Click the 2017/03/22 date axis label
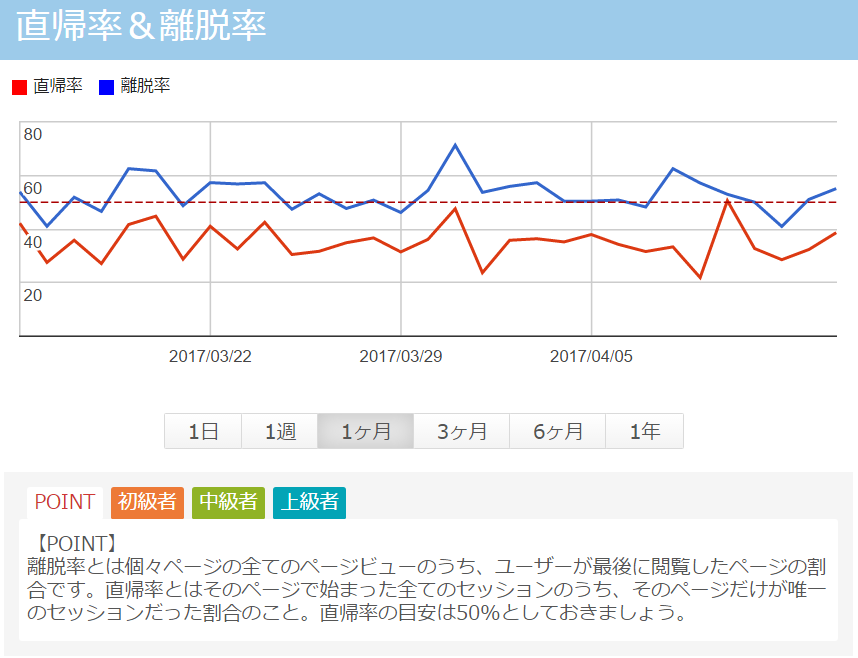The width and height of the screenshot is (858, 658). coord(210,357)
